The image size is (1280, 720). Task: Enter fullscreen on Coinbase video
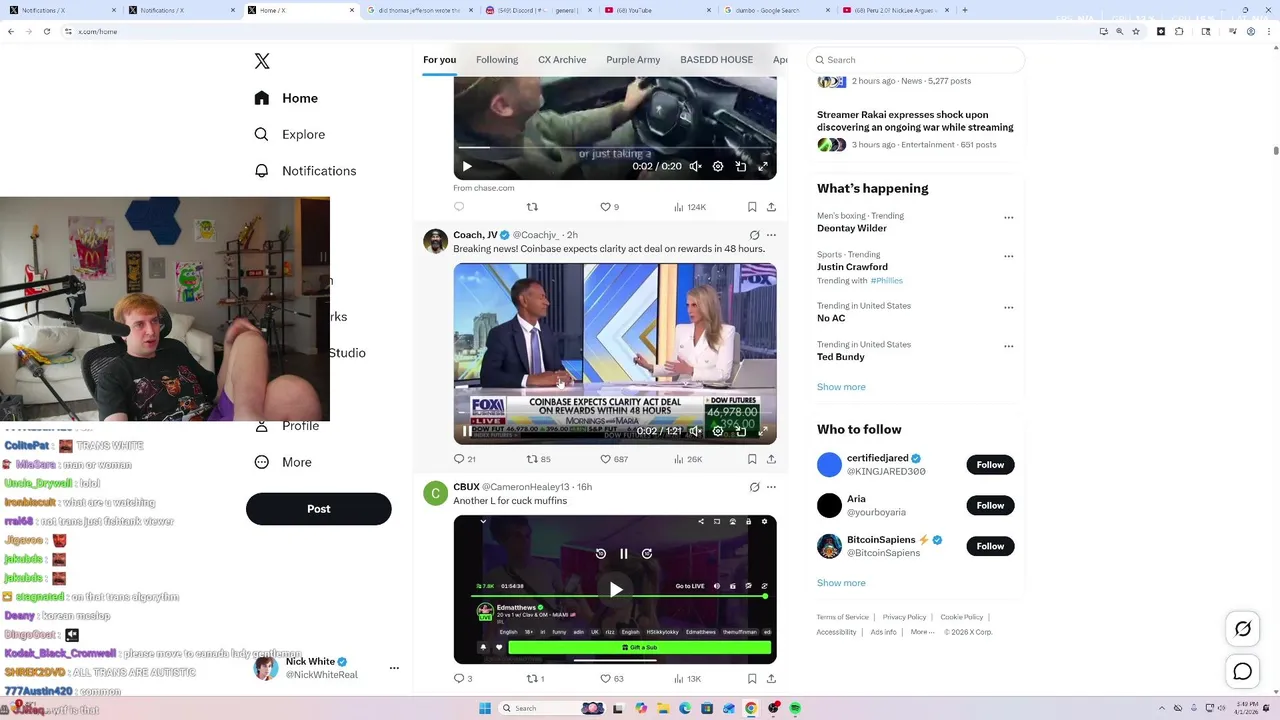[x=763, y=432]
